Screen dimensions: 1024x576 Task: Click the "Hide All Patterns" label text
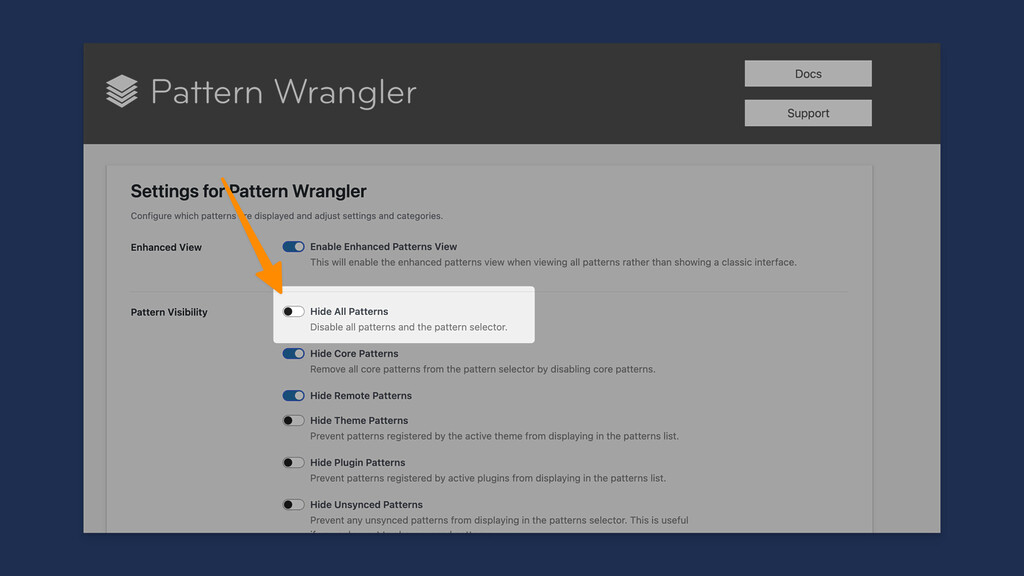click(349, 312)
